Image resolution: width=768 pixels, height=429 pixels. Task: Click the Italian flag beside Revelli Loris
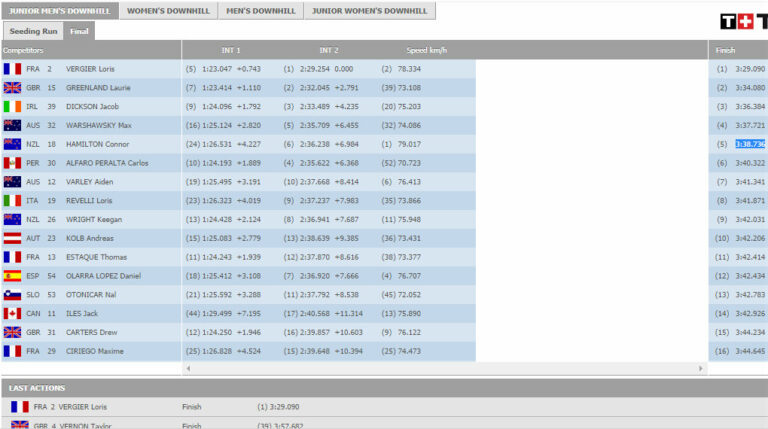[x=12, y=200]
